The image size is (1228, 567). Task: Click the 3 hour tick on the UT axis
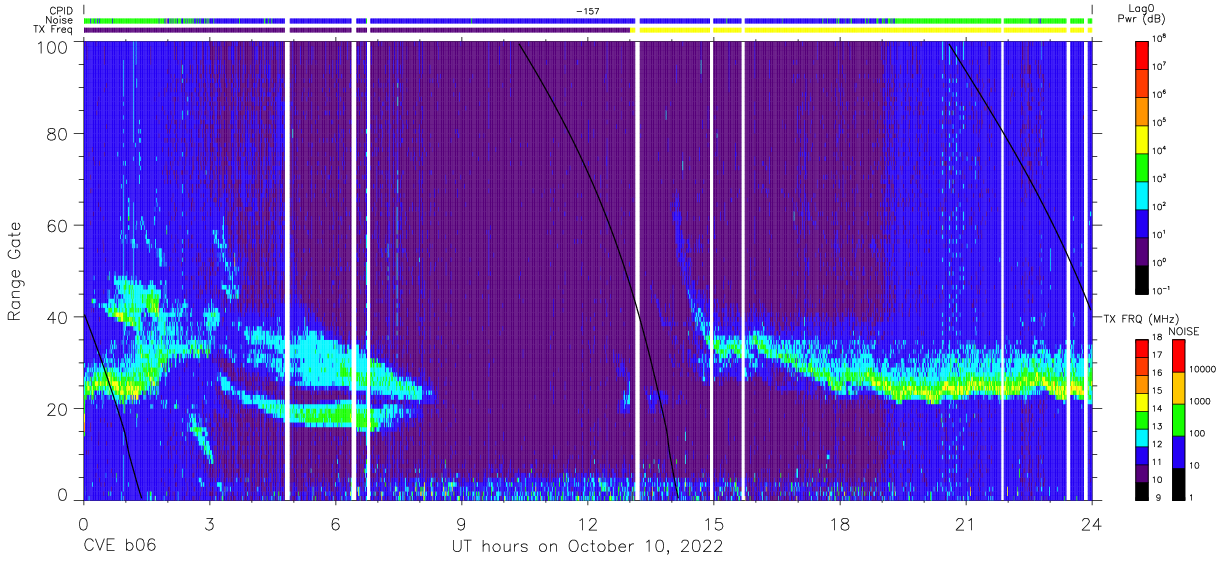click(x=210, y=523)
